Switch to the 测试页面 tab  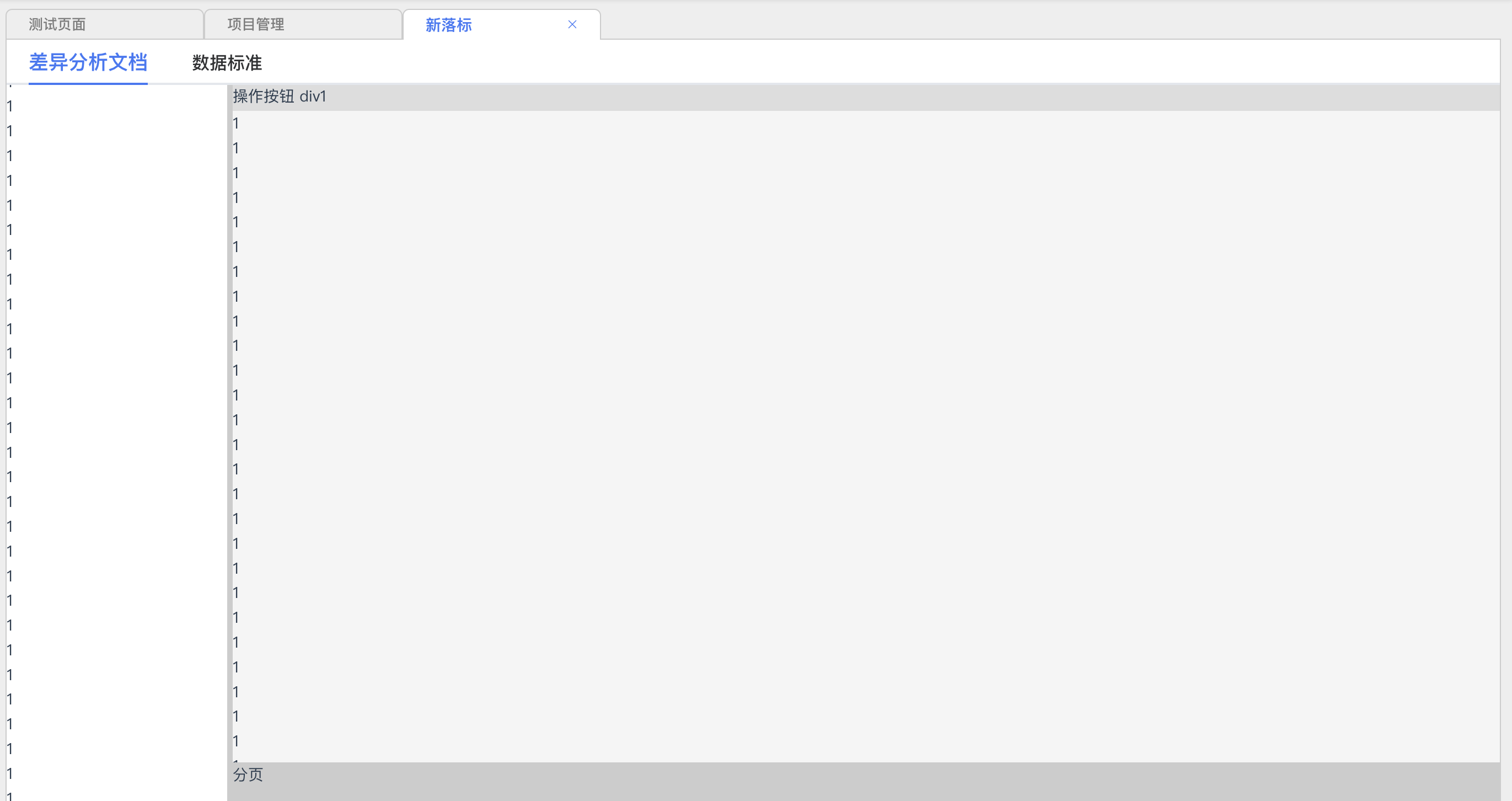point(57,25)
